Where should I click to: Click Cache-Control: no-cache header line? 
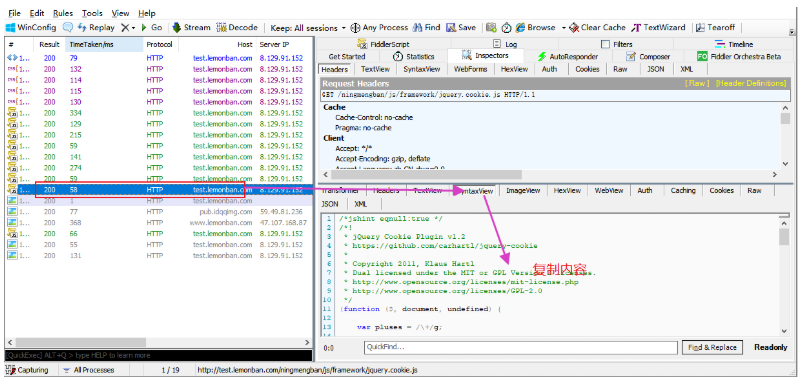374,117
